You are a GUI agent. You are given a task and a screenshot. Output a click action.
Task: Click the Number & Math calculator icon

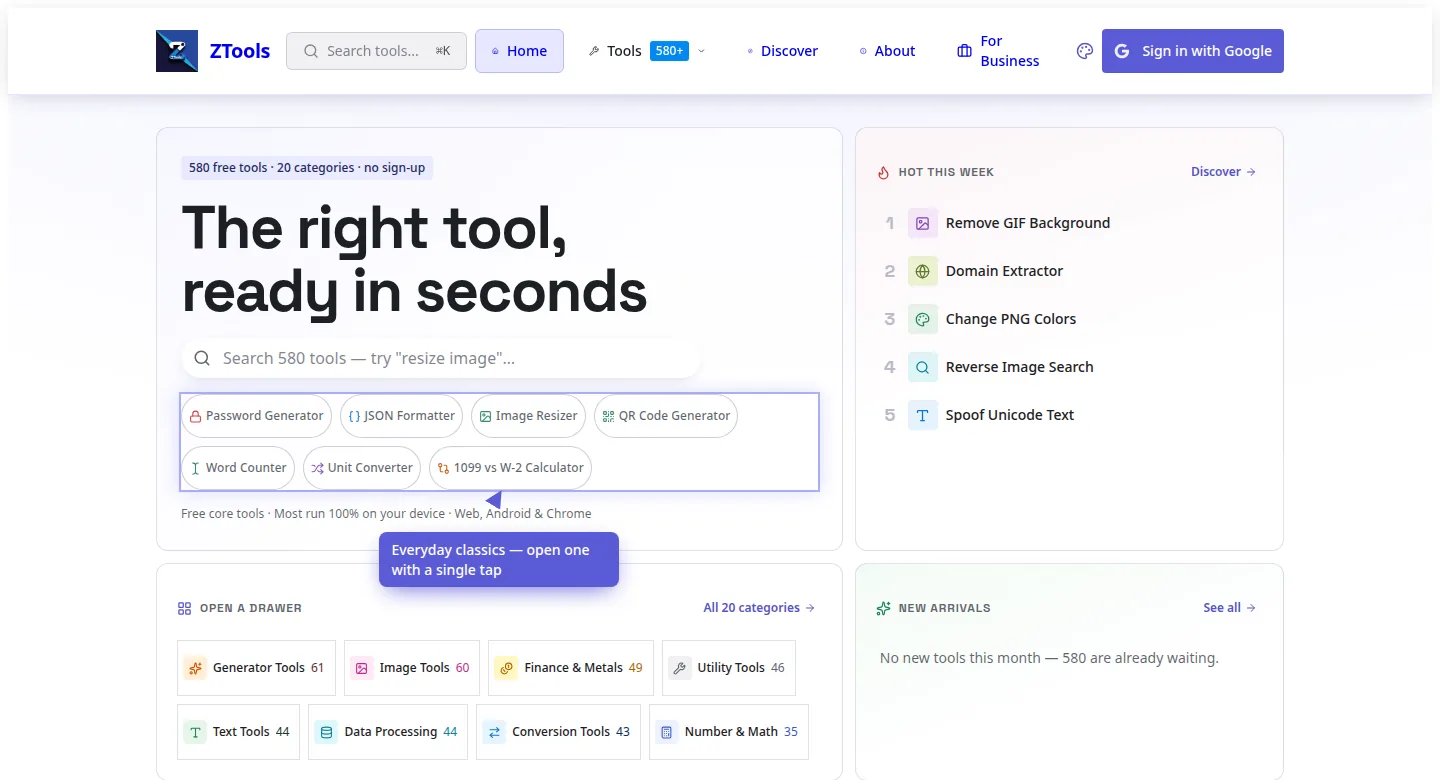tap(667, 732)
